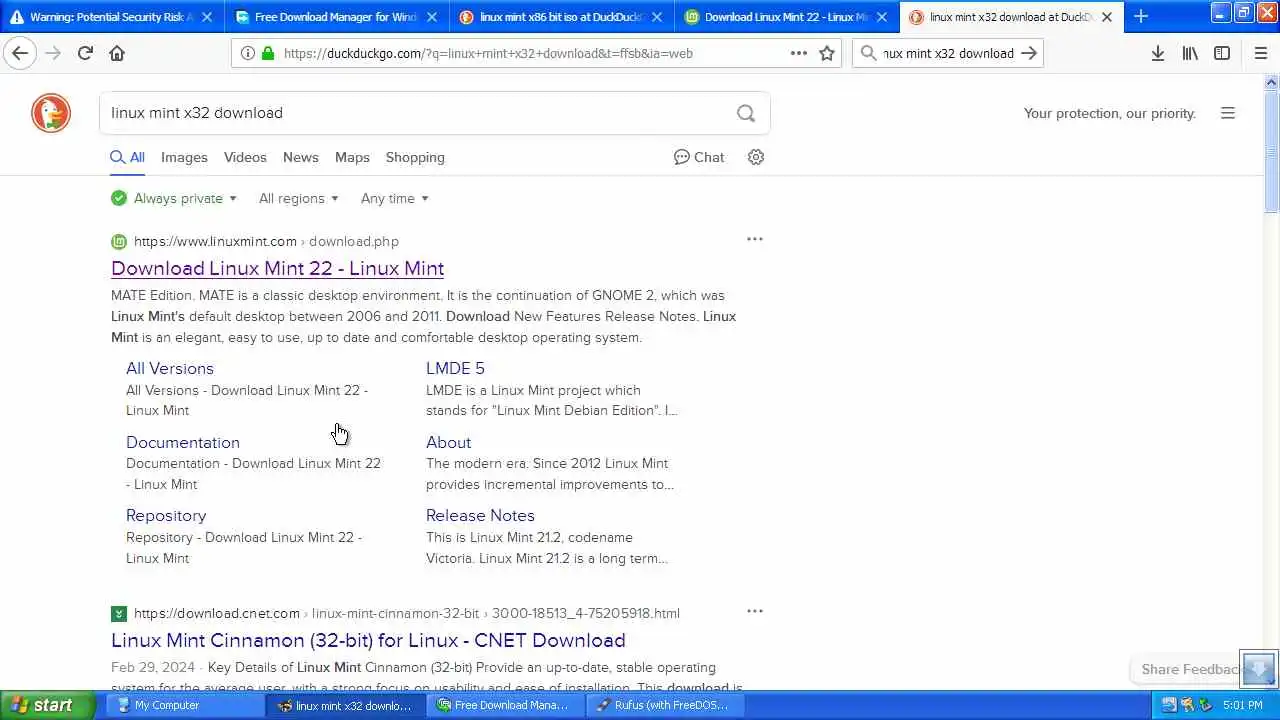Select the Maps search category
Image resolution: width=1280 pixels, height=720 pixels.
click(352, 157)
